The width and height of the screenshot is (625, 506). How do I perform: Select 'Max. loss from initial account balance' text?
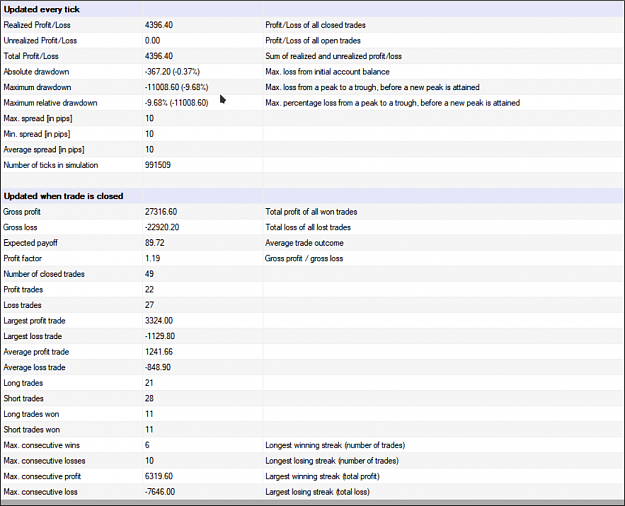point(327,72)
